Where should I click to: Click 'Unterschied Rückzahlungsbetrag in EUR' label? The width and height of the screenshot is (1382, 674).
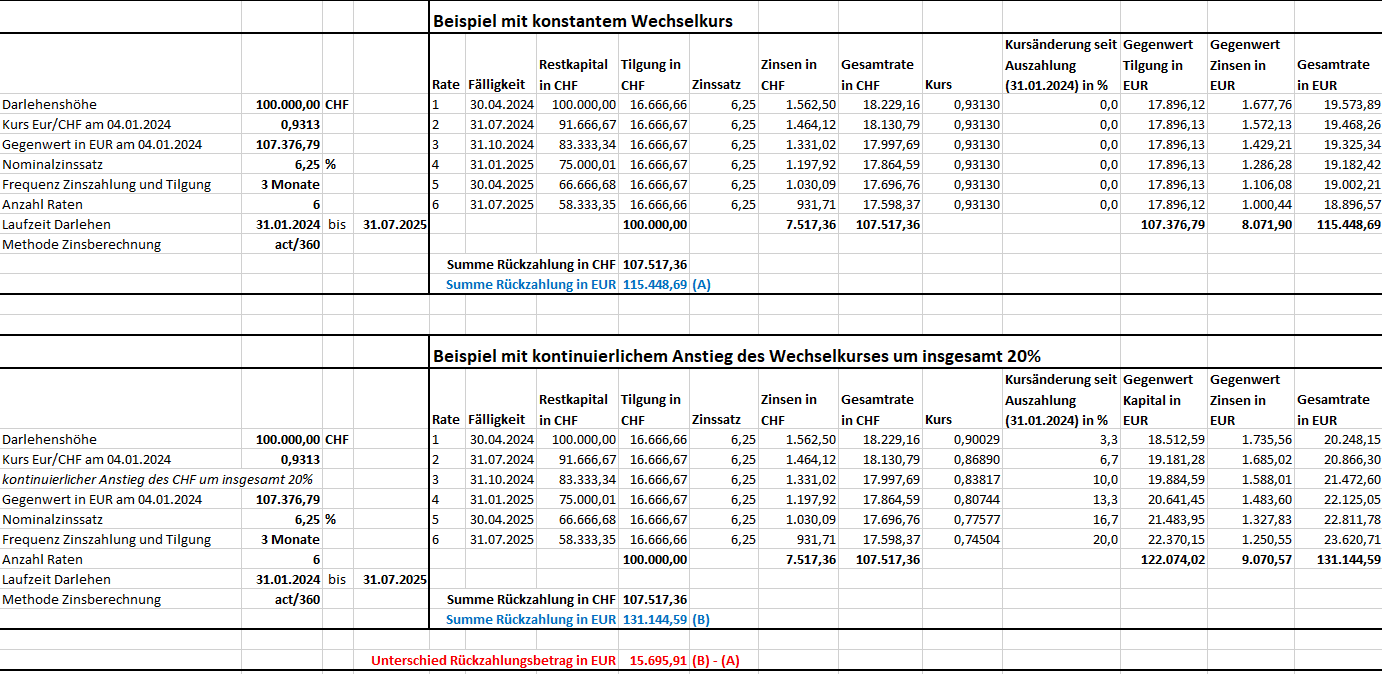point(494,660)
